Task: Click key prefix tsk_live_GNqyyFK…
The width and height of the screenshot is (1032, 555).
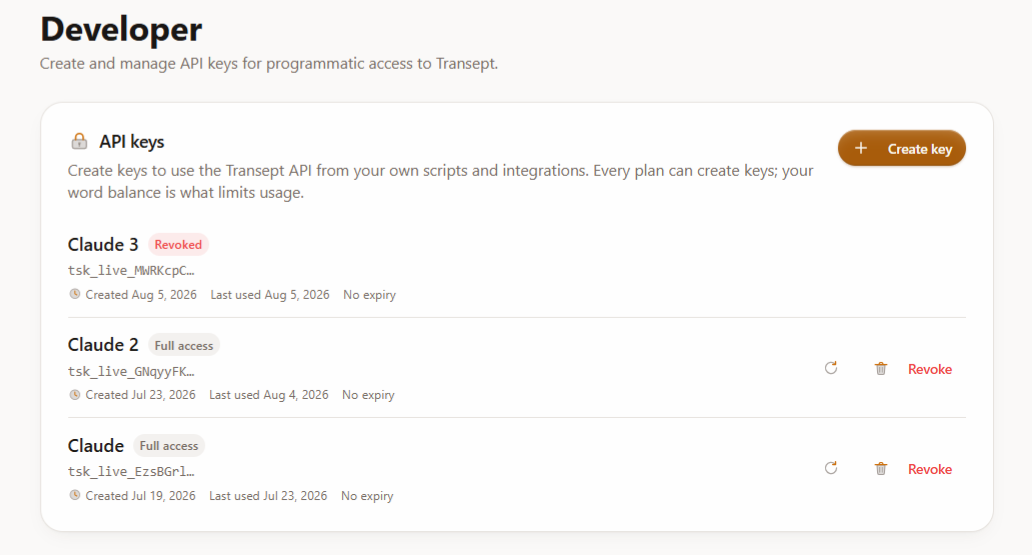Action: click(x=131, y=371)
